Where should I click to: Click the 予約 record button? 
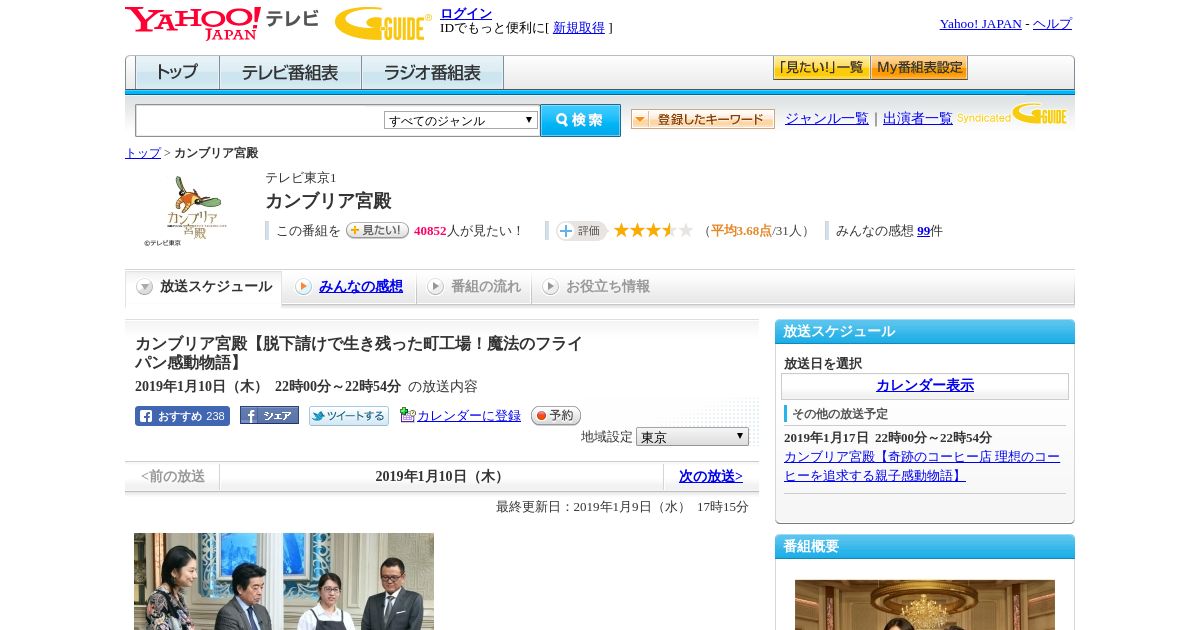click(555, 415)
